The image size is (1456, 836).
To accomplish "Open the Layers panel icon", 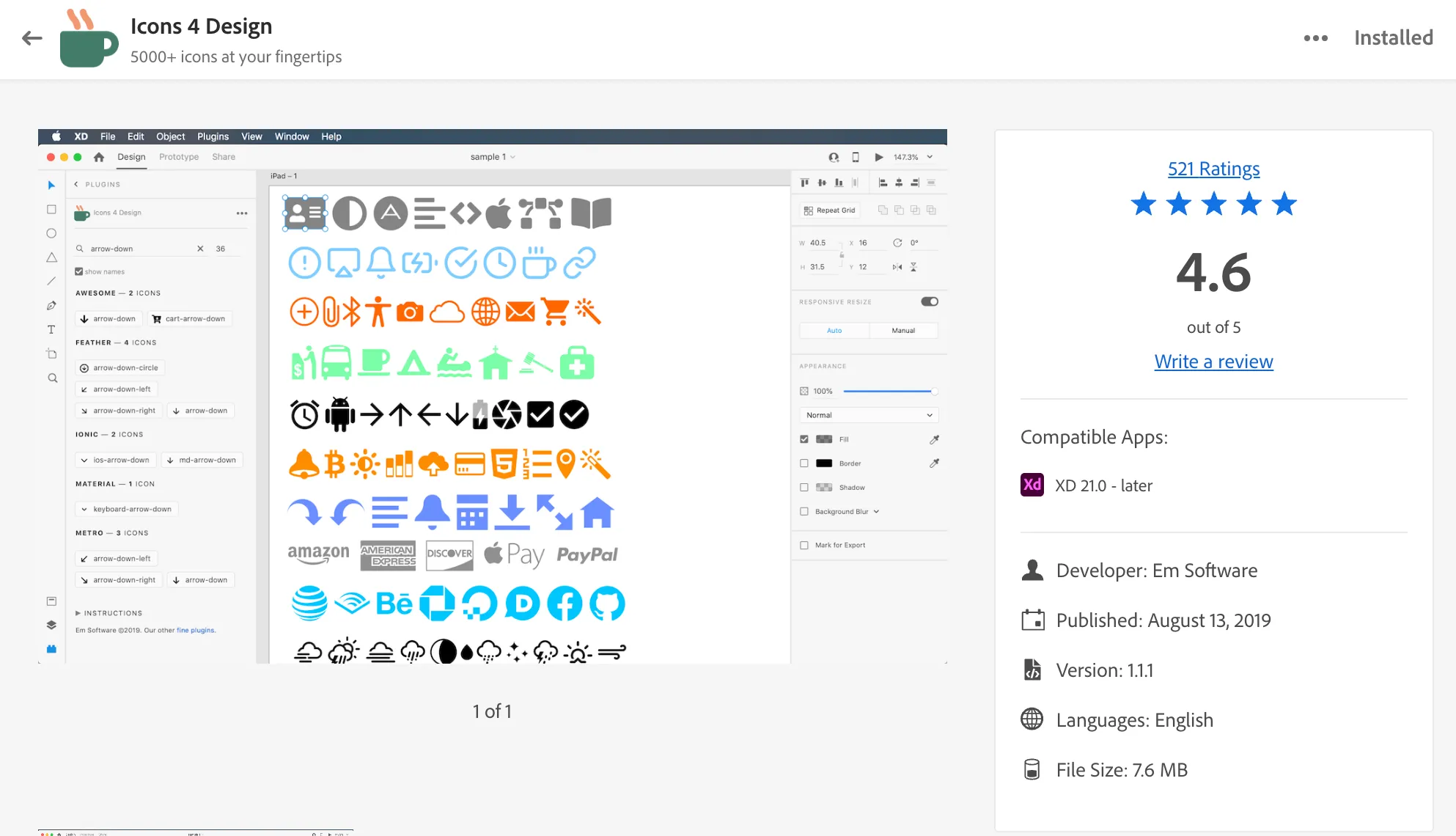I will pos(51,625).
